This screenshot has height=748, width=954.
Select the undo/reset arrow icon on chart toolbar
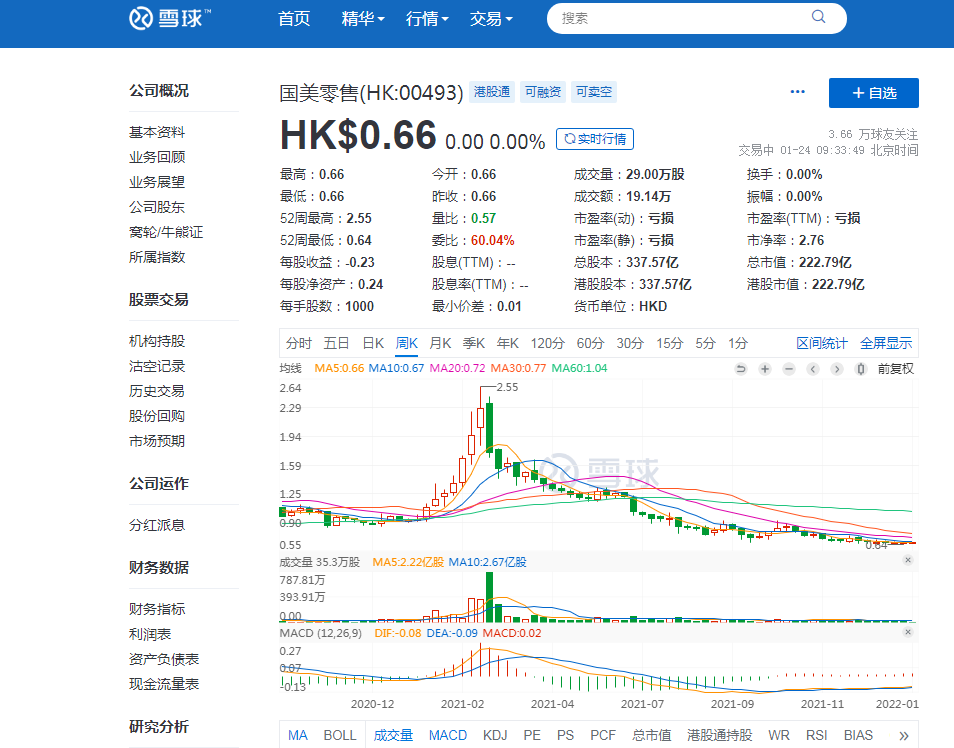(x=741, y=369)
